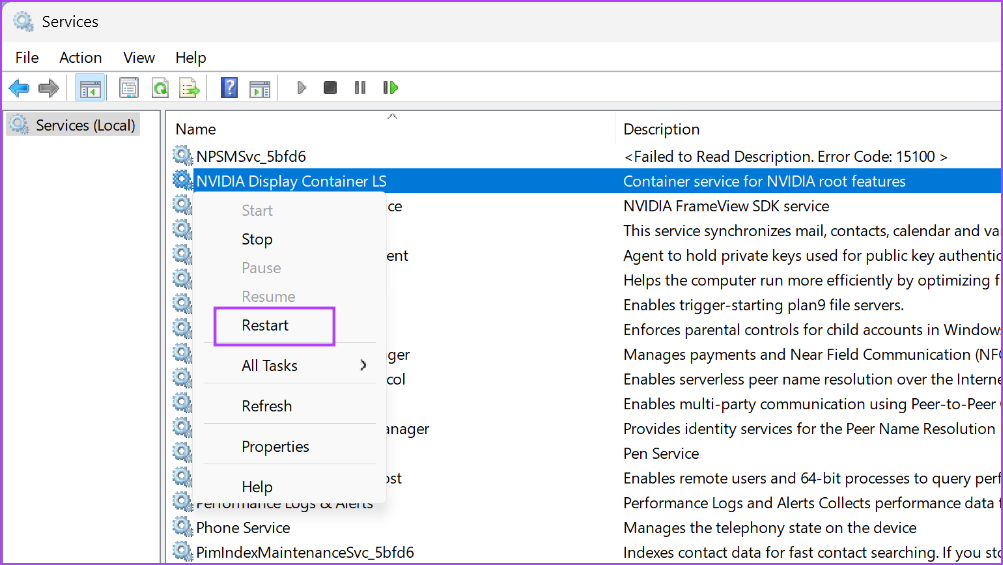This screenshot has height=565, width=1003.
Task: Choose Refresh in the context menu
Action: [x=267, y=406]
